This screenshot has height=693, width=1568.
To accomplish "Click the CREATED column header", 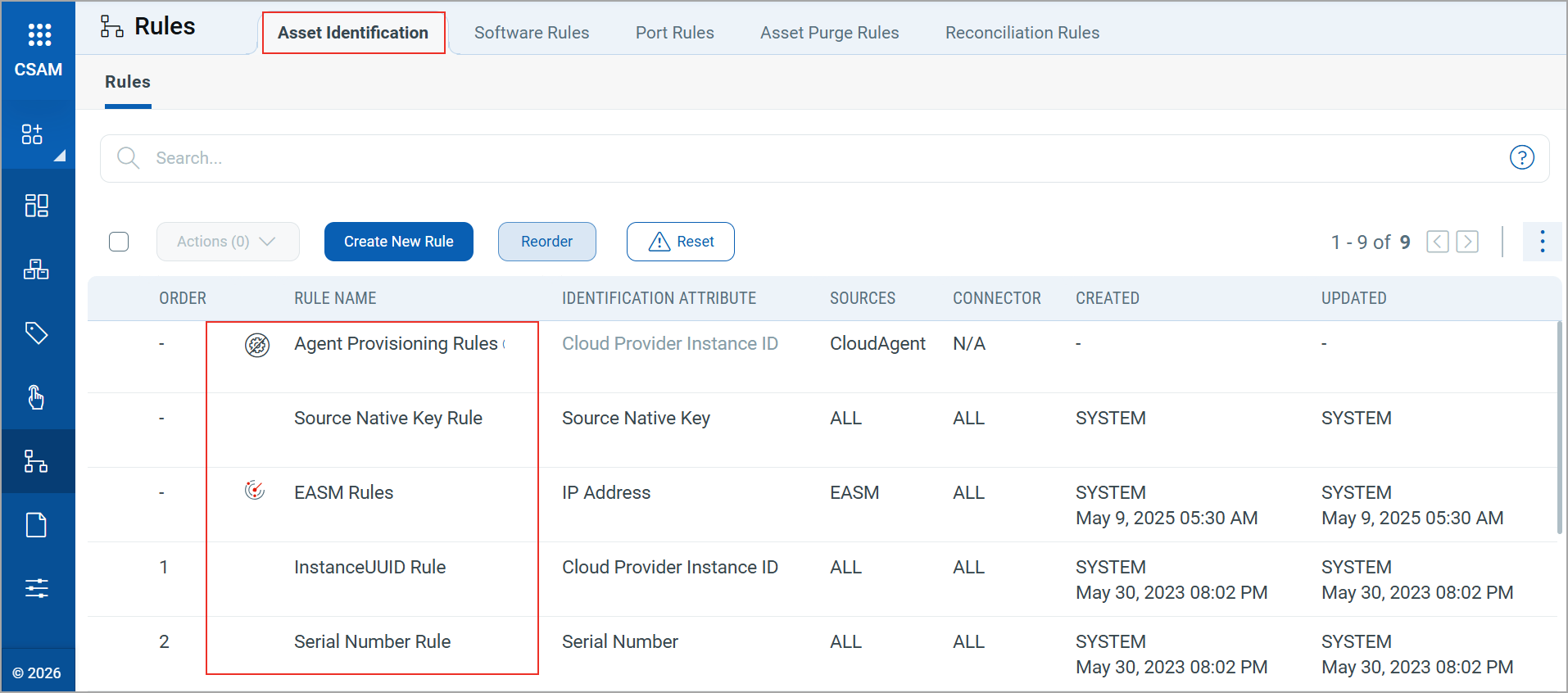I will 1108,298.
